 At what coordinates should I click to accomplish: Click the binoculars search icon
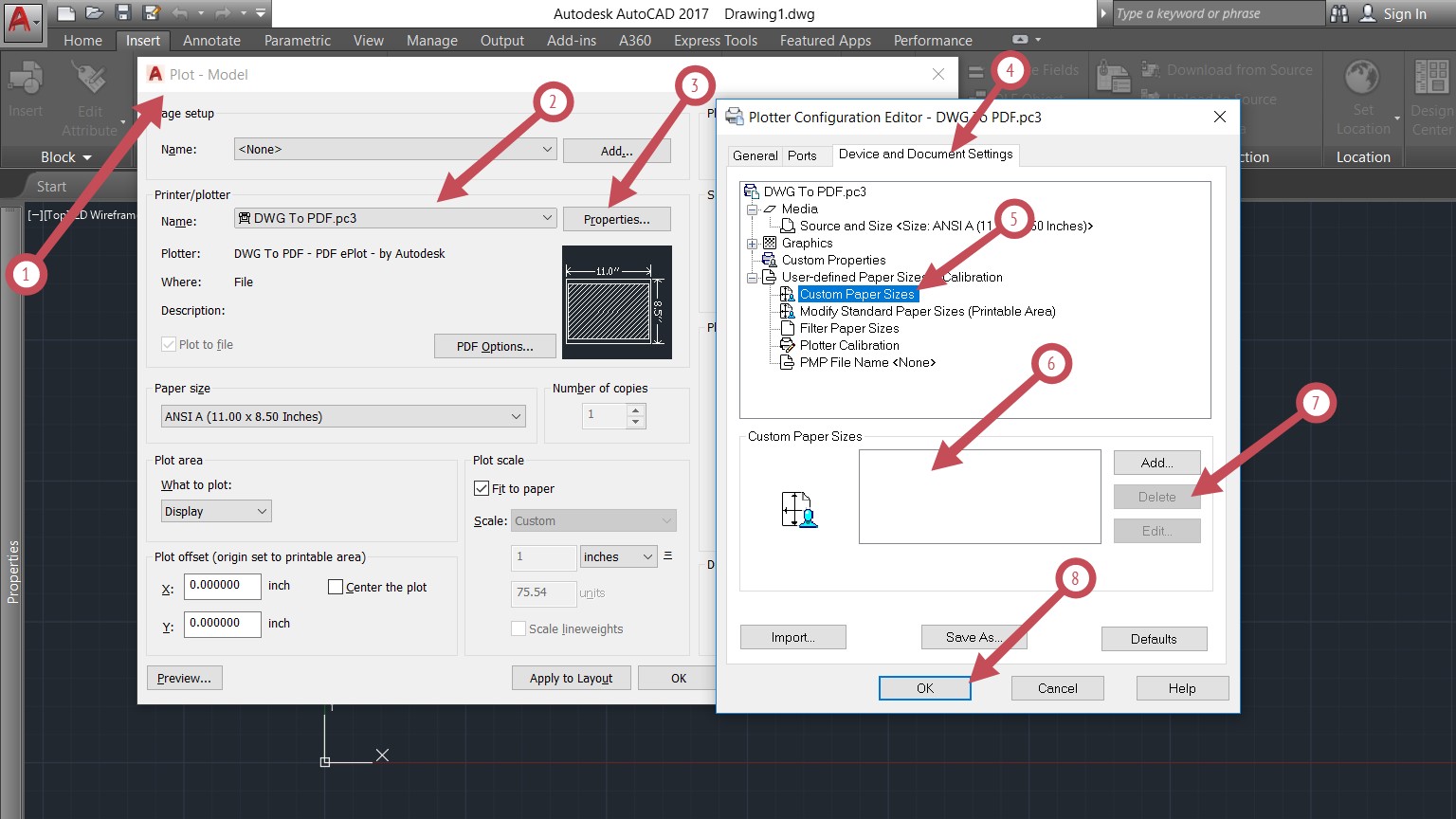(x=1339, y=13)
